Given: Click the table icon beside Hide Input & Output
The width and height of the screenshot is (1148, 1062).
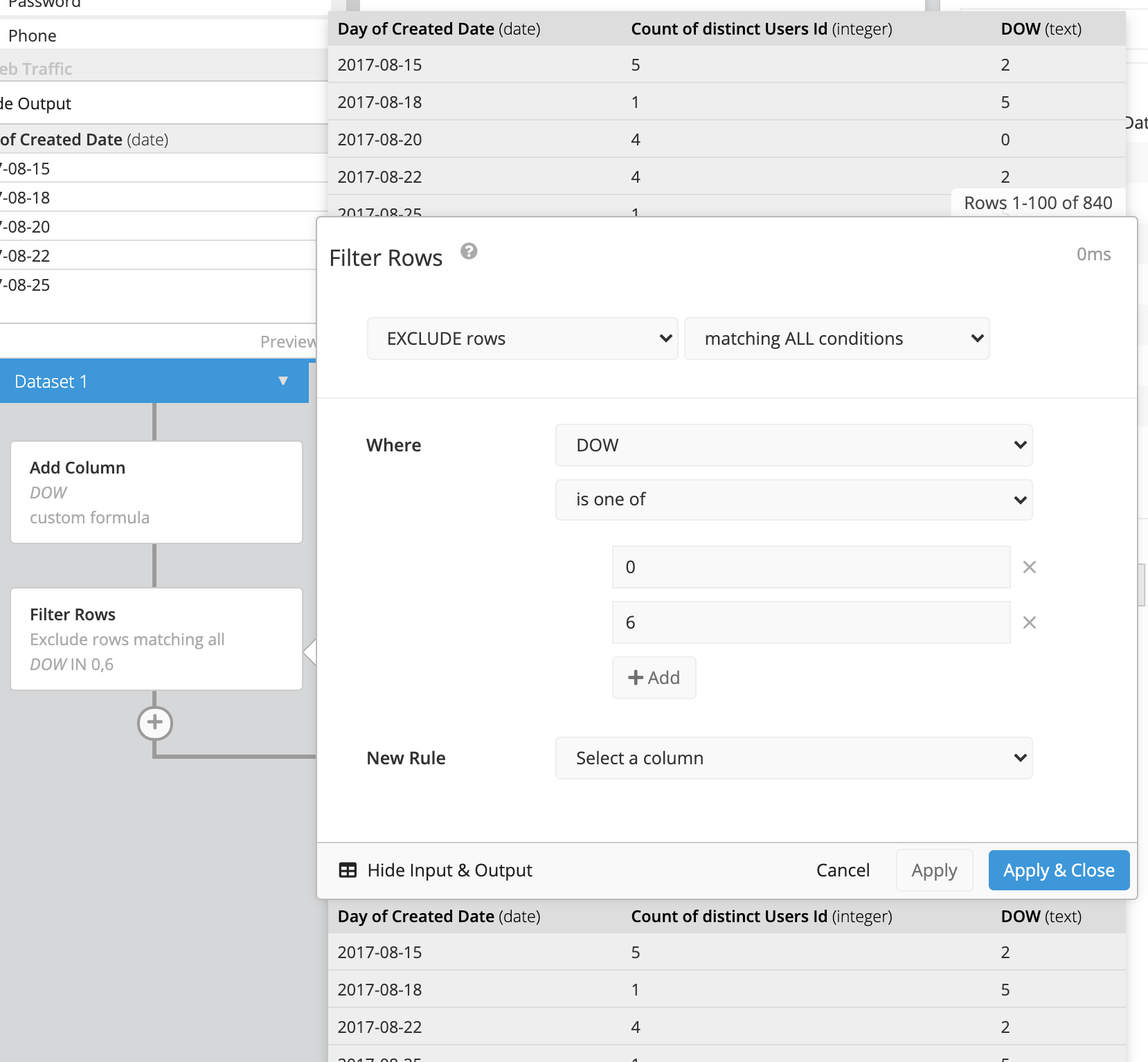Looking at the screenshot, I should tap(348, 870).
